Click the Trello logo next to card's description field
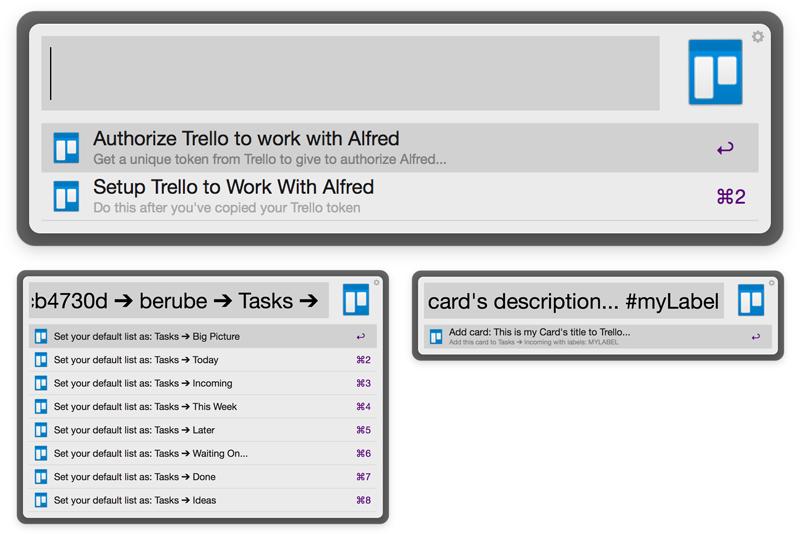 click(x=751, y=301)
